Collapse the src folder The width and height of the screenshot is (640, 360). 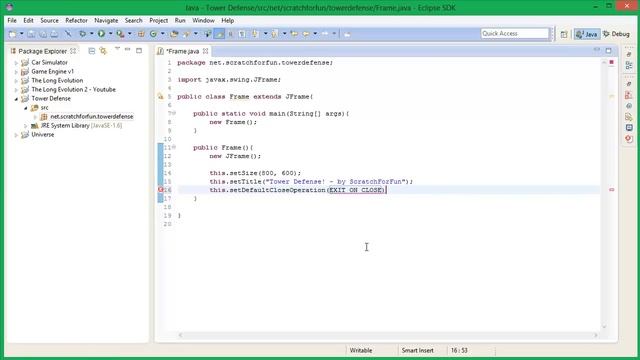[25, 108]
